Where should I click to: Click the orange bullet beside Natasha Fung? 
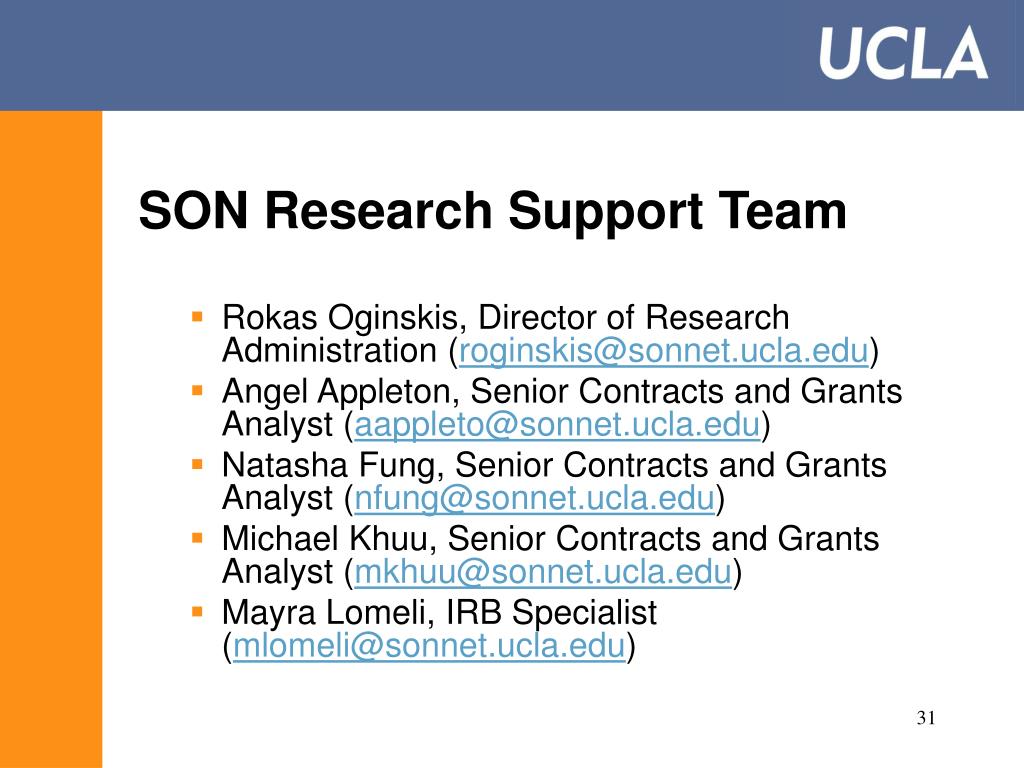tap(197, 465)
